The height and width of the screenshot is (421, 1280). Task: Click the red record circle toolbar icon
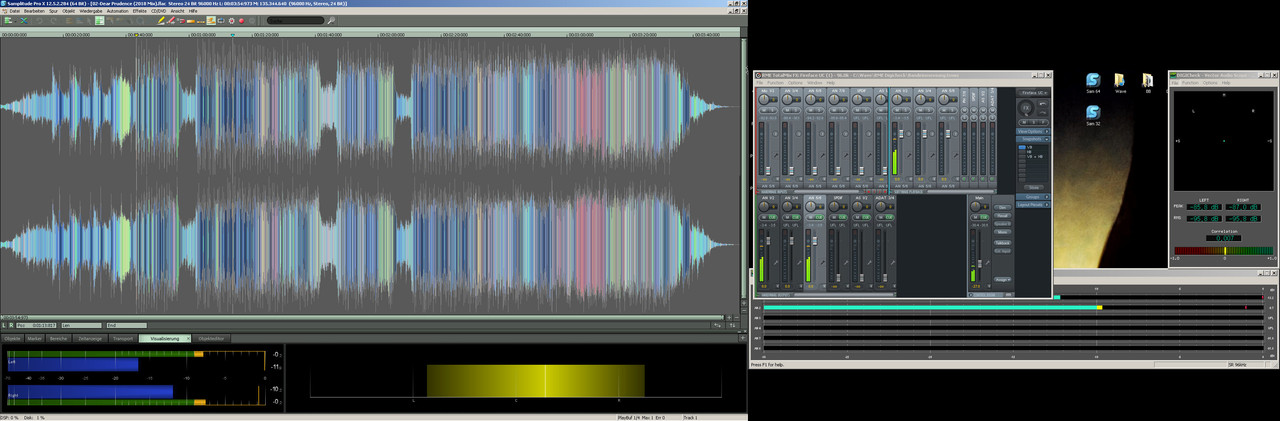coord(241,20)
